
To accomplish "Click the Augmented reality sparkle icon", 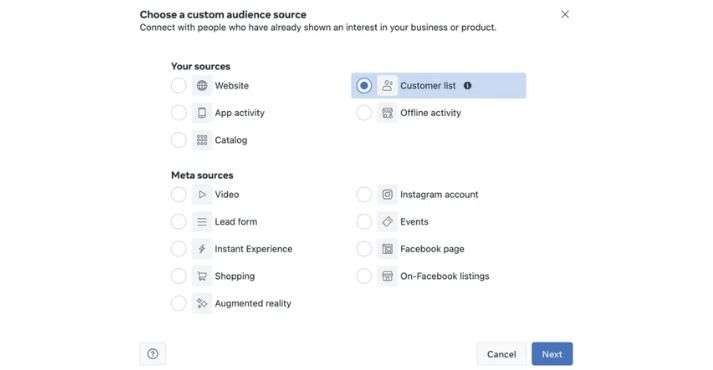I will [202, 303].
